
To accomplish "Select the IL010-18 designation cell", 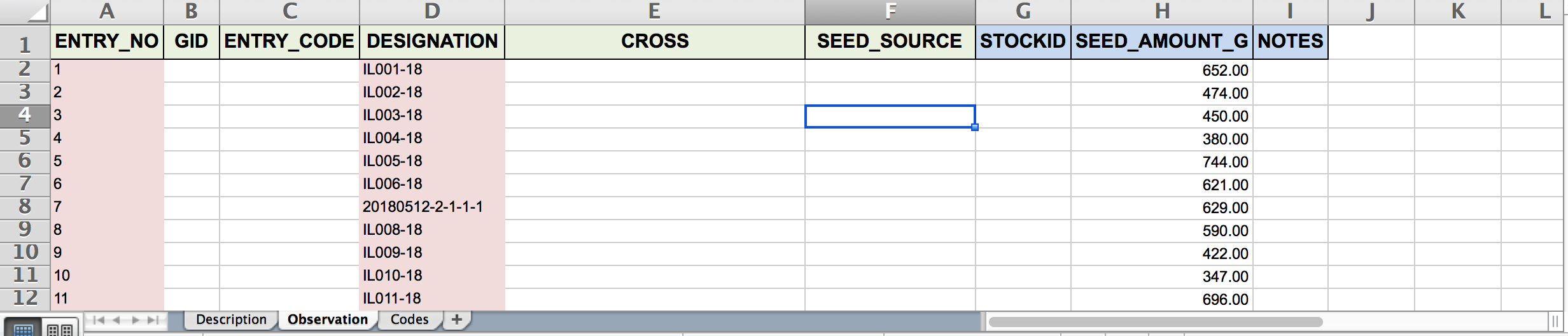I will [432, 276].
